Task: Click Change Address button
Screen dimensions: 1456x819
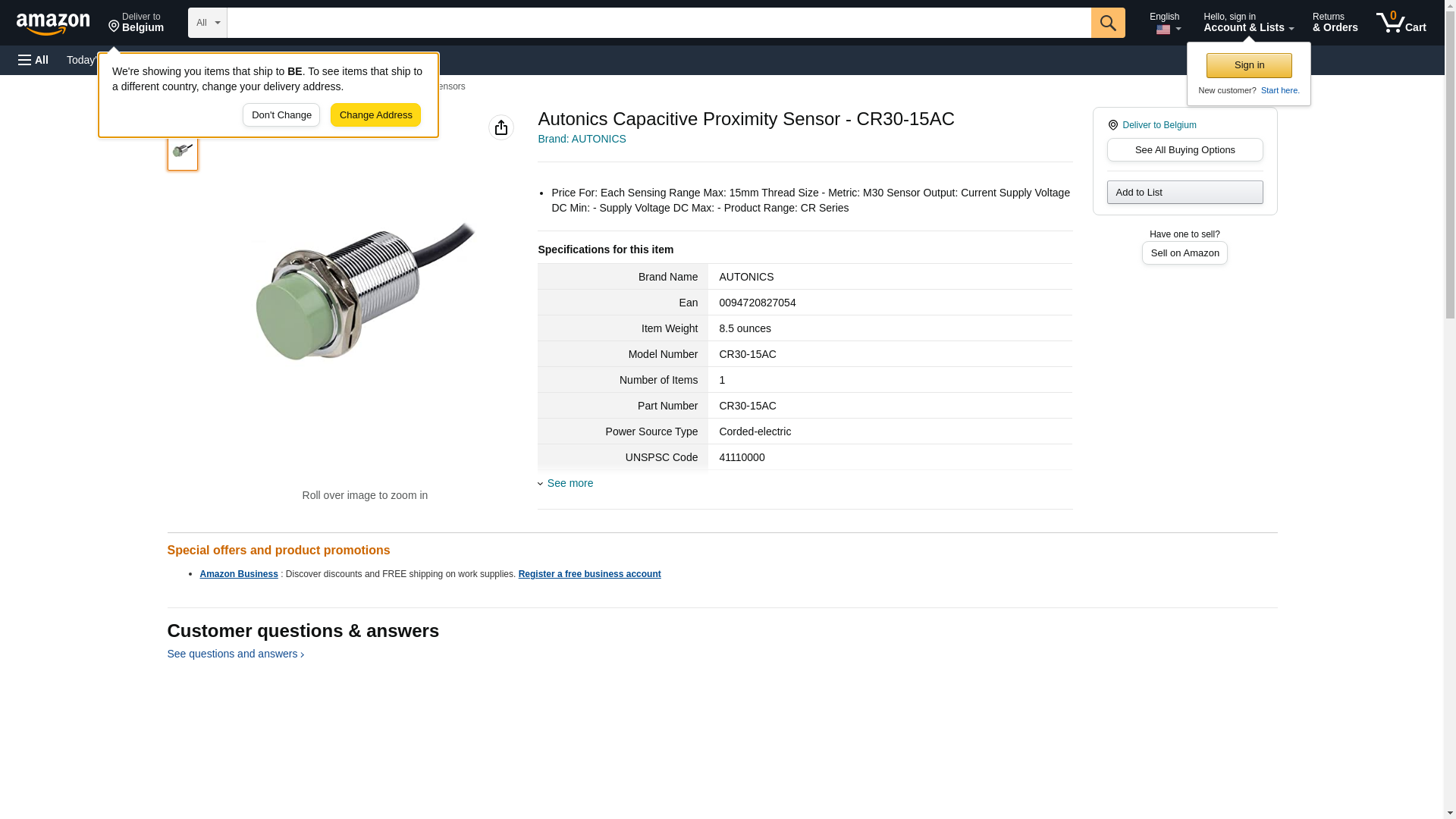Action: (x=376, y=115)
